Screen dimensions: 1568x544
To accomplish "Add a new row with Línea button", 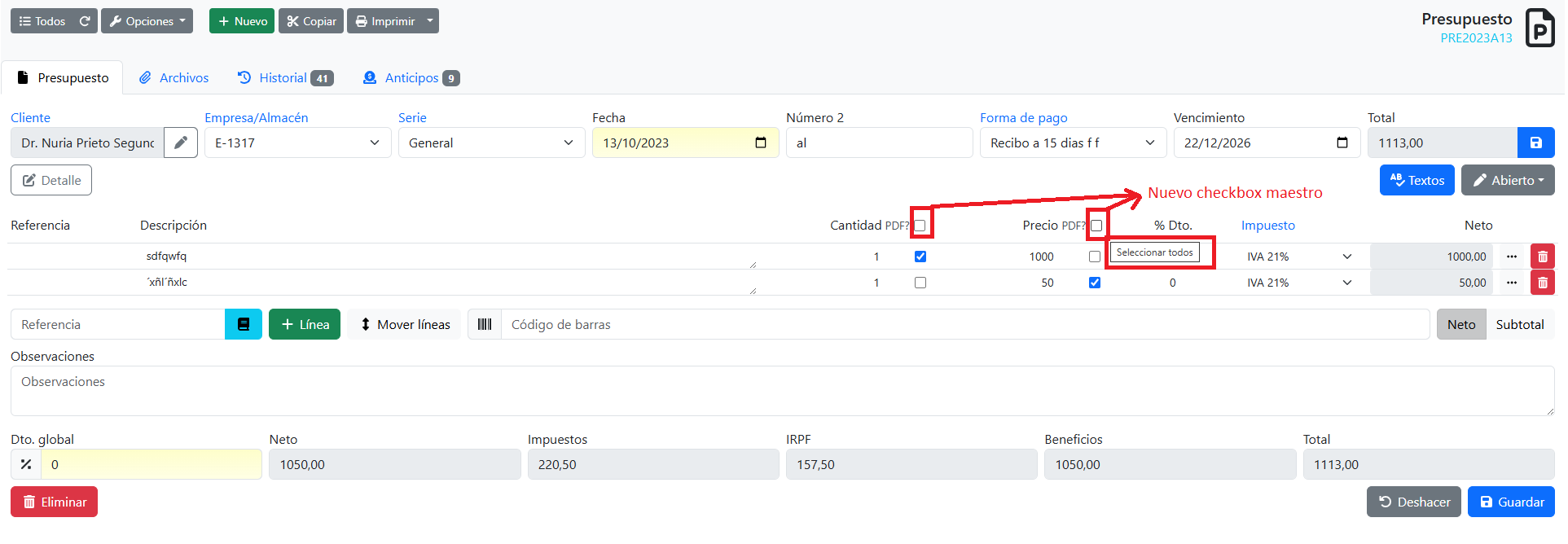I will coord(305,324).
